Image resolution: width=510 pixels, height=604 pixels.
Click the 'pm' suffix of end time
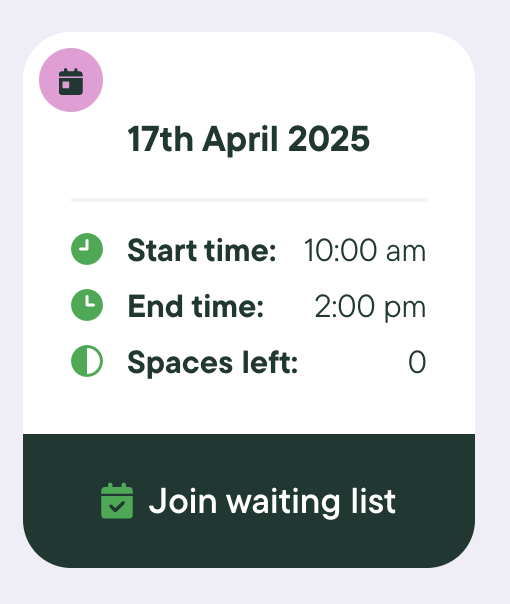click(x=406, y=310)
